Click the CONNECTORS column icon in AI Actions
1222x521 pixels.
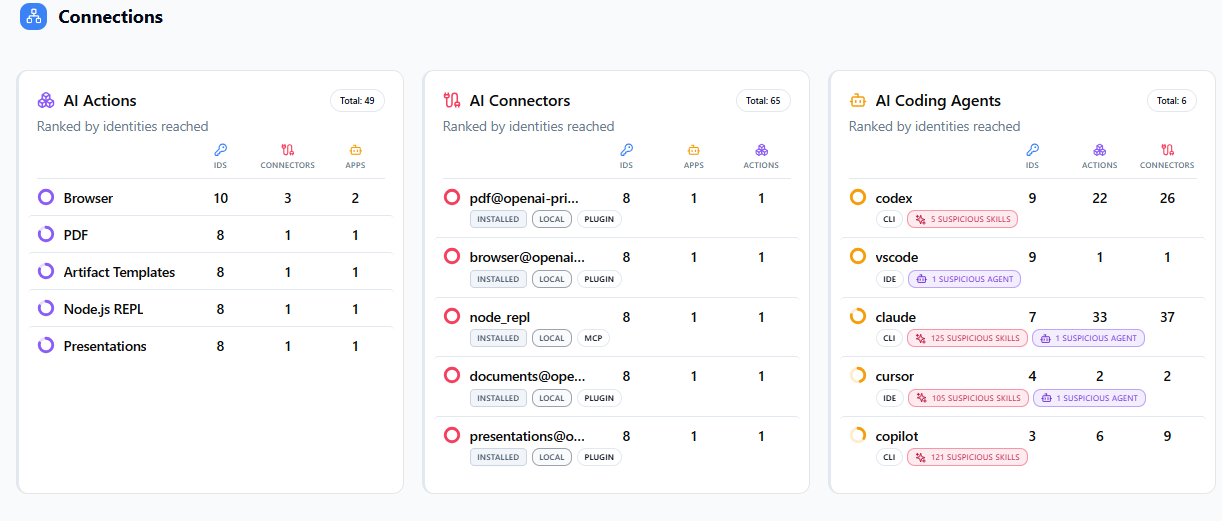click(x=288, y=150)
